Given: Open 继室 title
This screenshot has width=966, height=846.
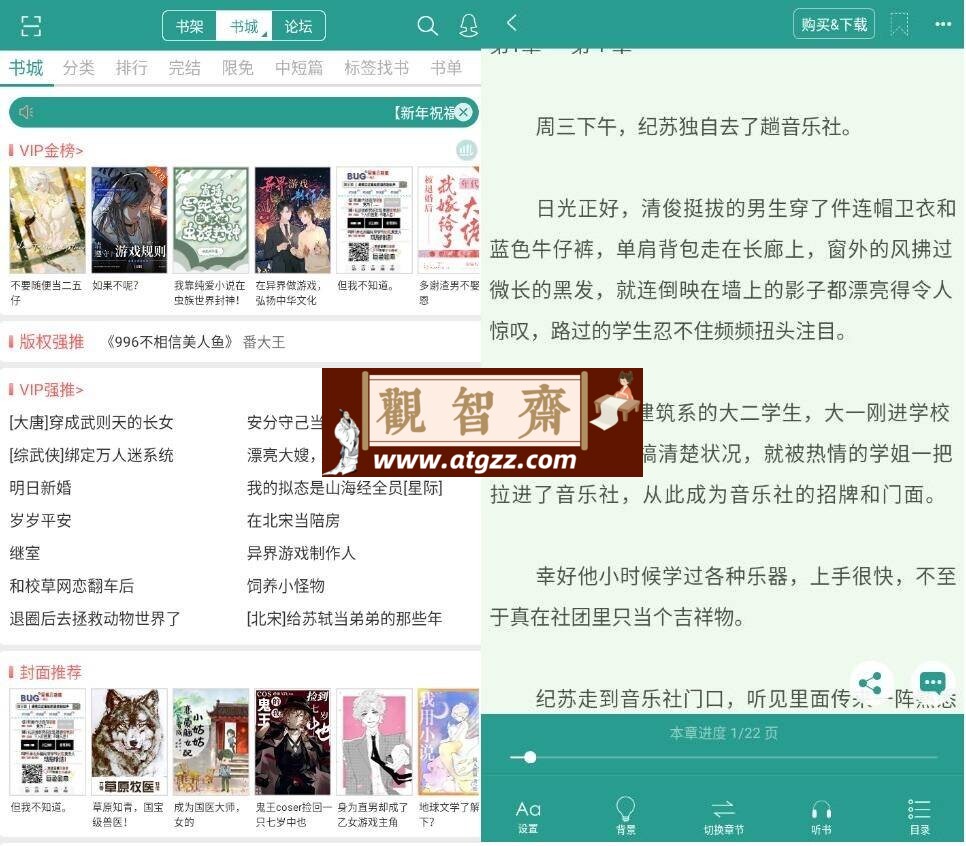Looking at the screenshot, I should [25, 553].
